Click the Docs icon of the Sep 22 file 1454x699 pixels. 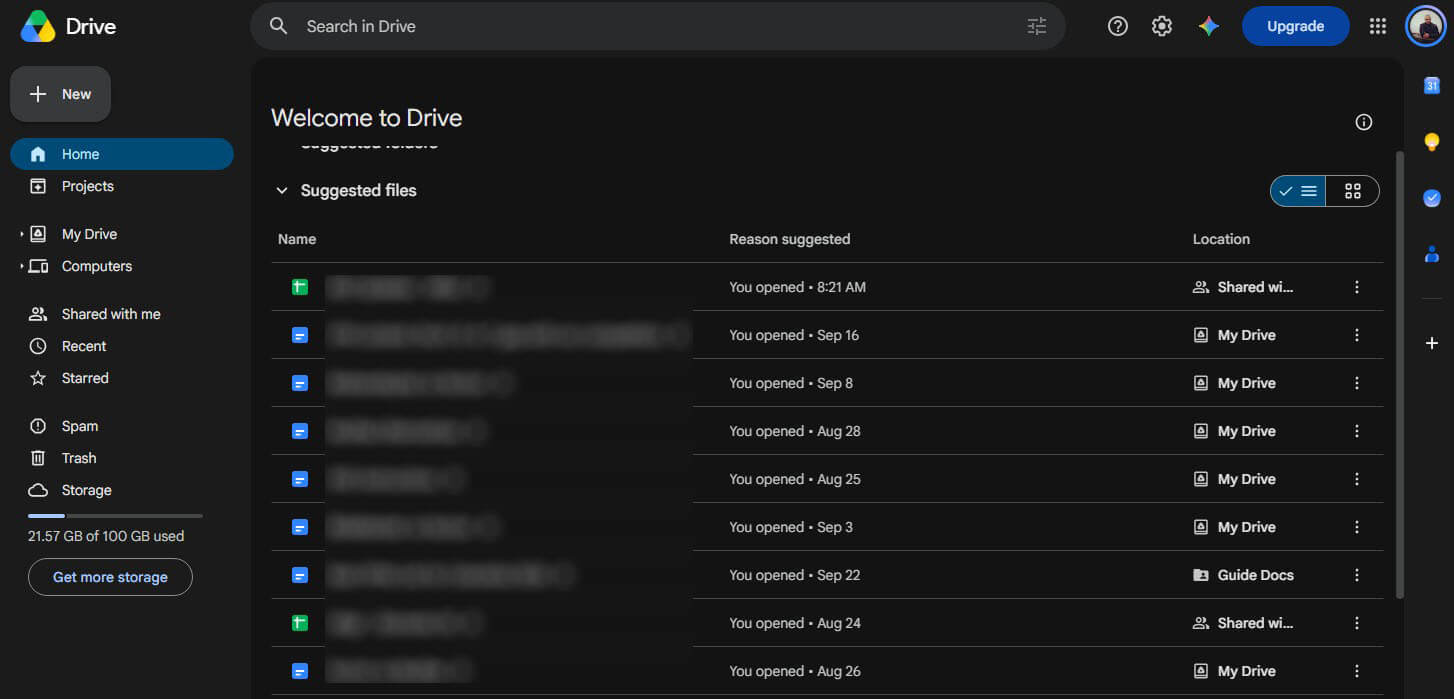(x=299, y=575)
